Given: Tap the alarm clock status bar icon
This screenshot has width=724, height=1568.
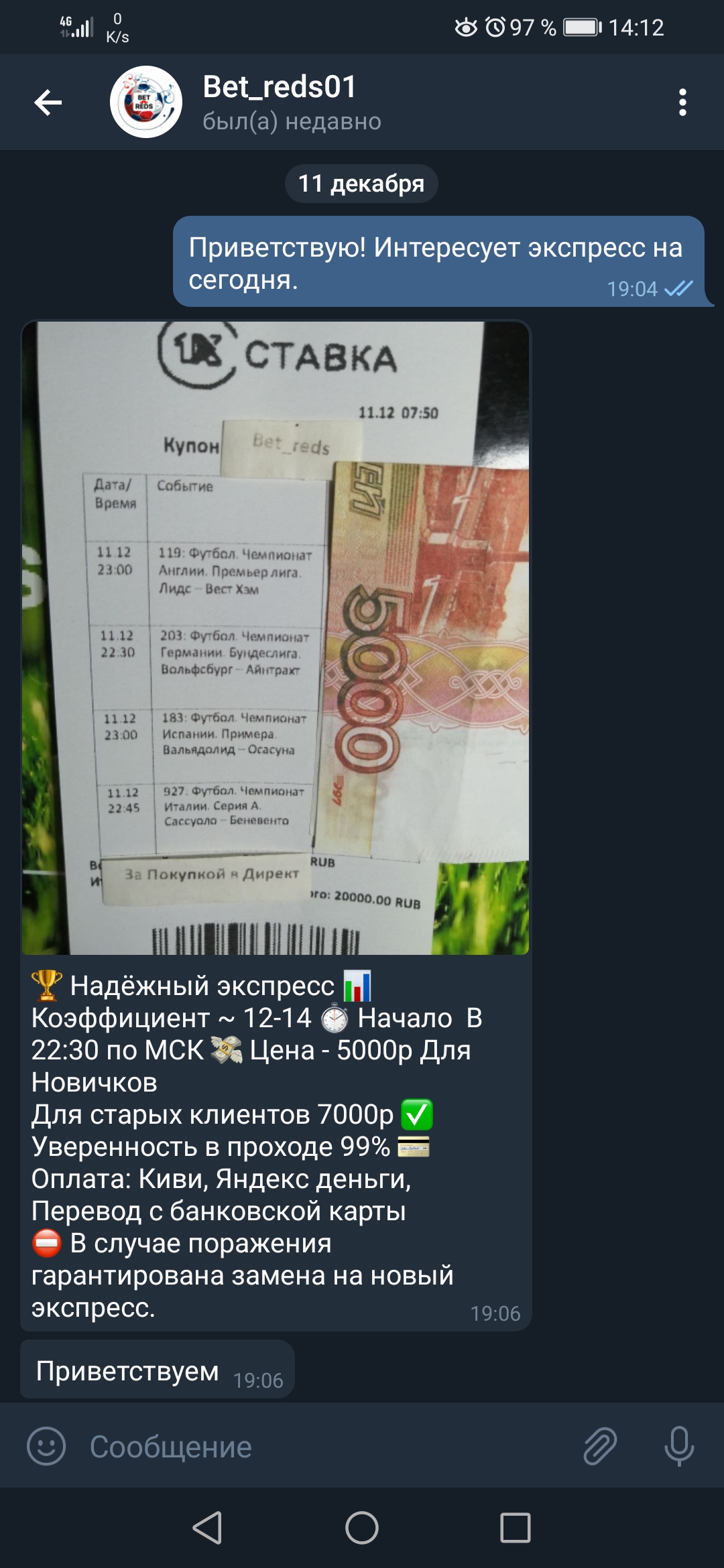Looking at the screenshot, I should point(495,27).
